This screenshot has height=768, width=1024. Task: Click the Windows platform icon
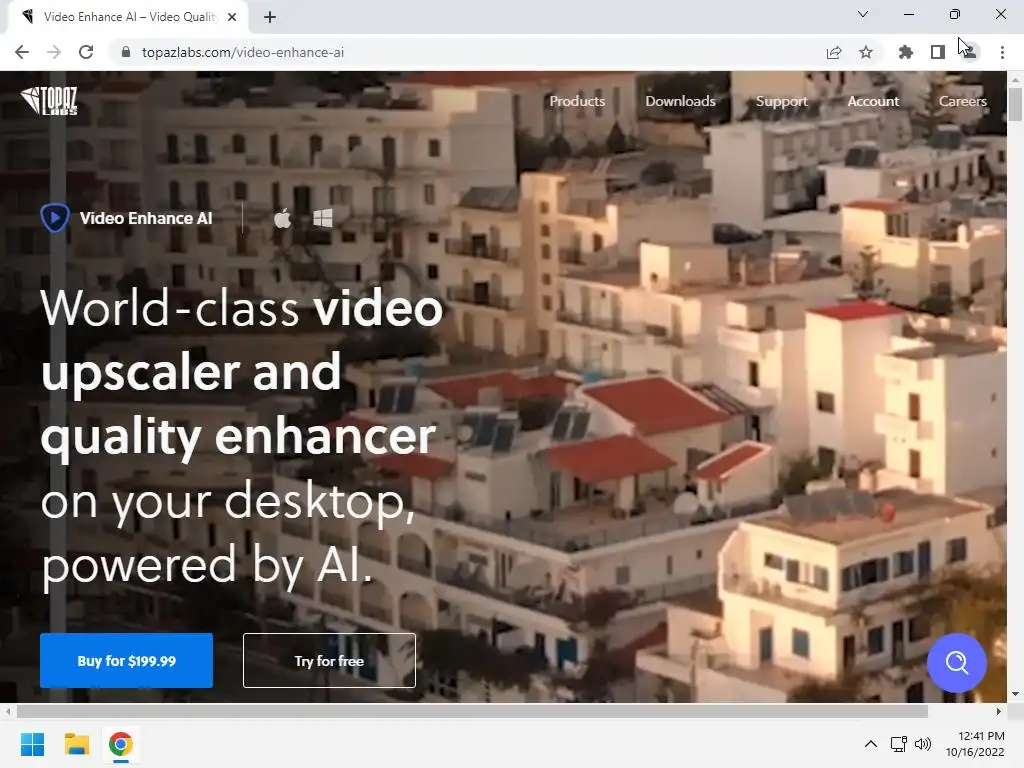click(x=323, y=218)
